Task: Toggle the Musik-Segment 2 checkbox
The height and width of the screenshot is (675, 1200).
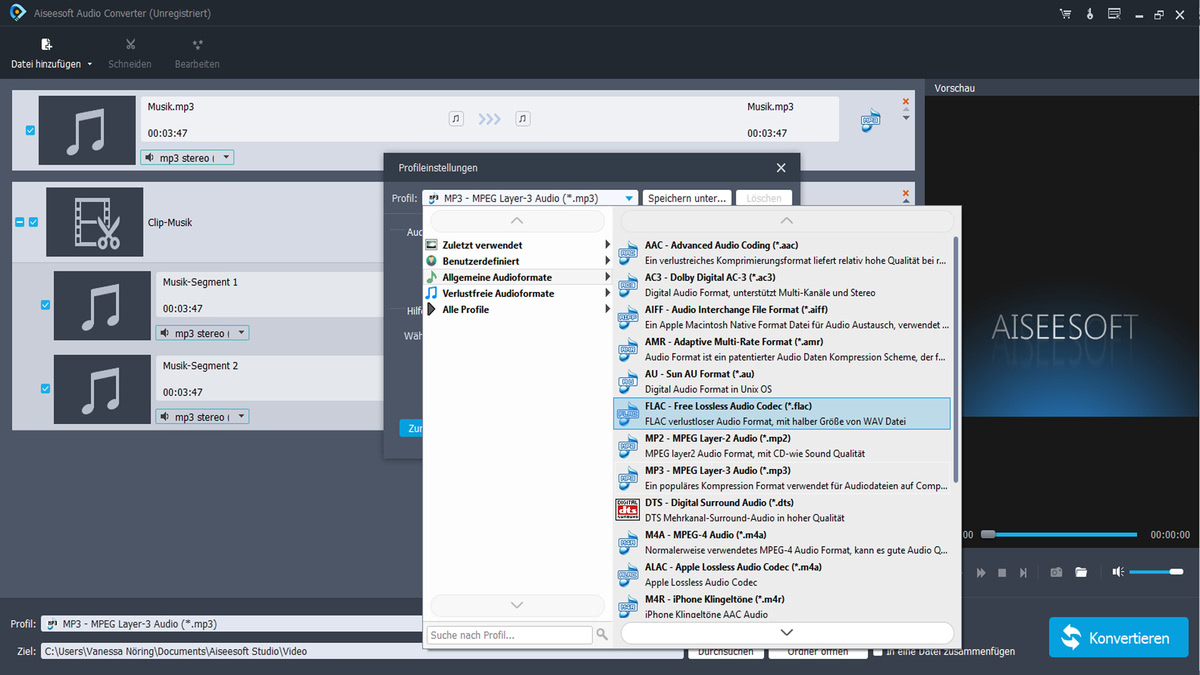Action: click(x=45, y=389)
